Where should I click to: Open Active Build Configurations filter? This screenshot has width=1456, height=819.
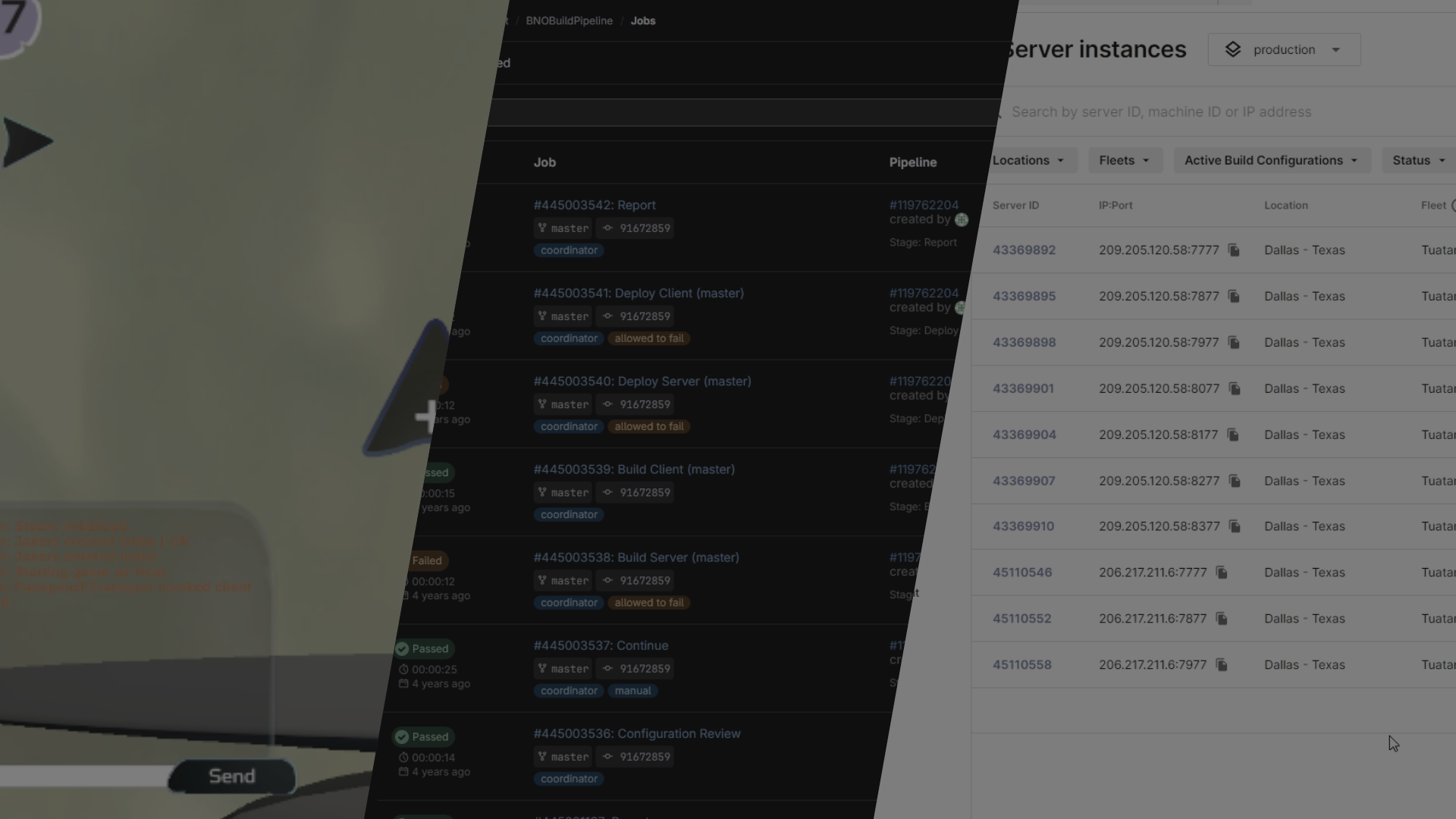pyautogui.click(x=1271, y=161)
